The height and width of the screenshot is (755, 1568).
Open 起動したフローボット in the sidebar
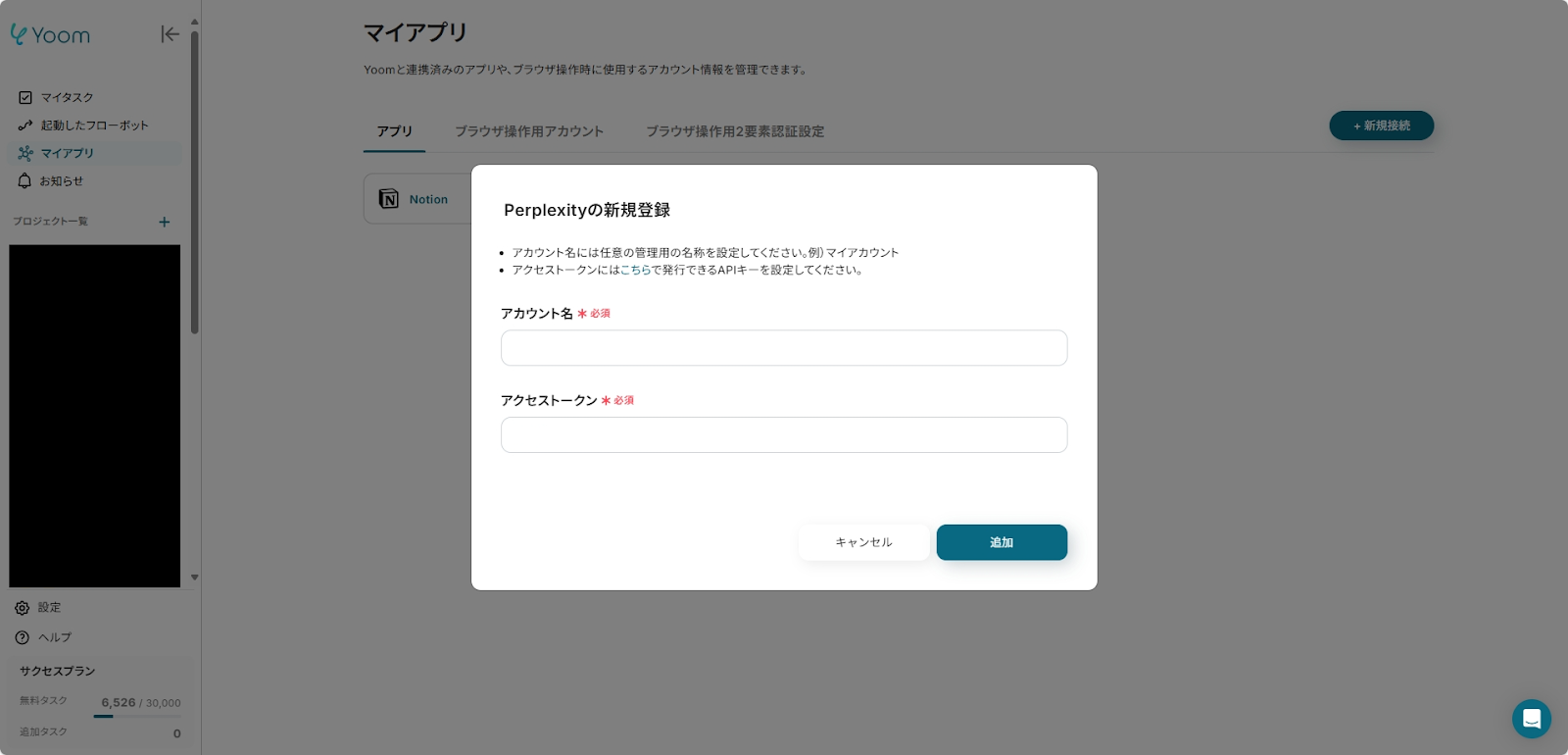95,126
